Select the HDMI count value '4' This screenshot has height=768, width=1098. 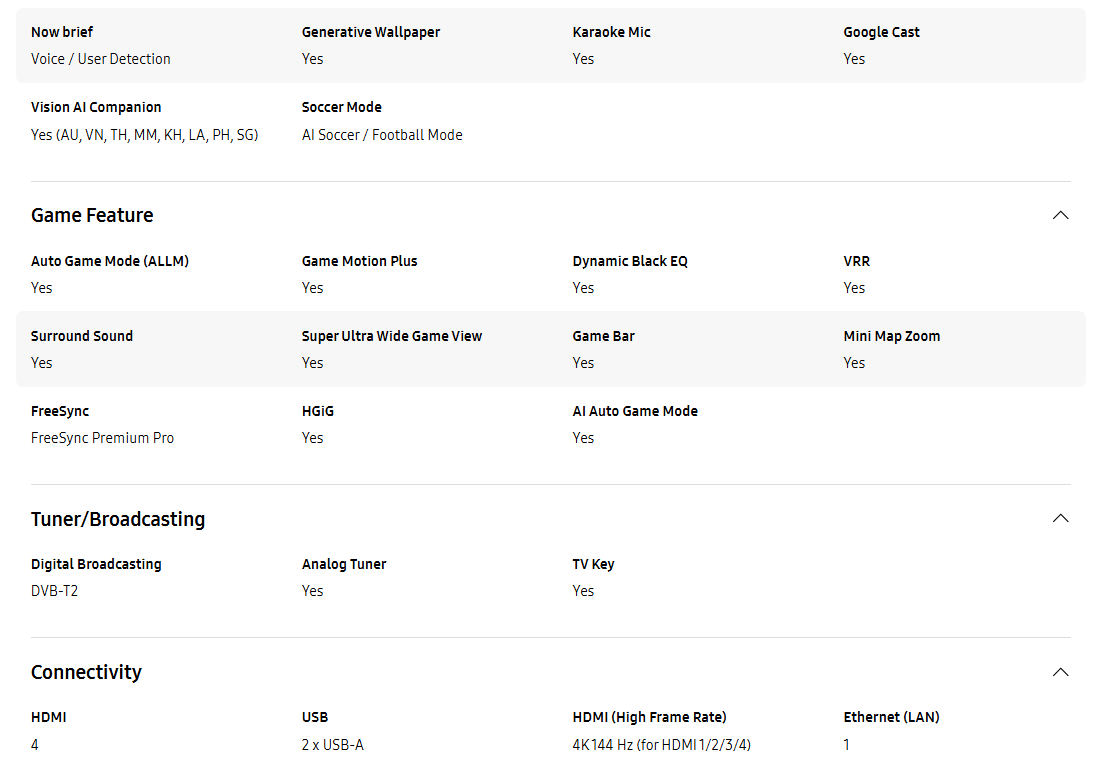click(x=34, y=745)
